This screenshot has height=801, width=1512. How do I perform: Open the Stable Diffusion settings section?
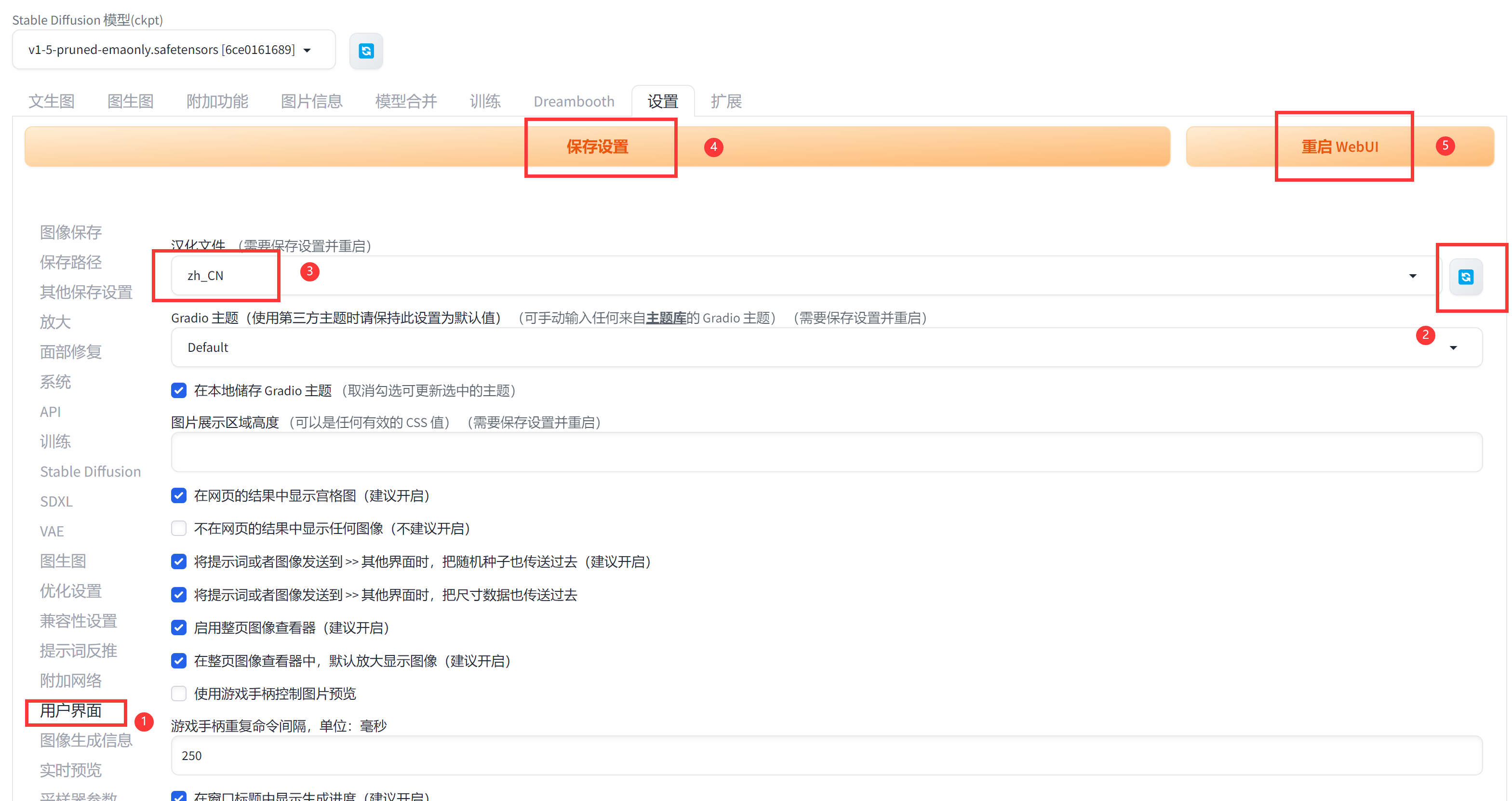click(91, 472)
